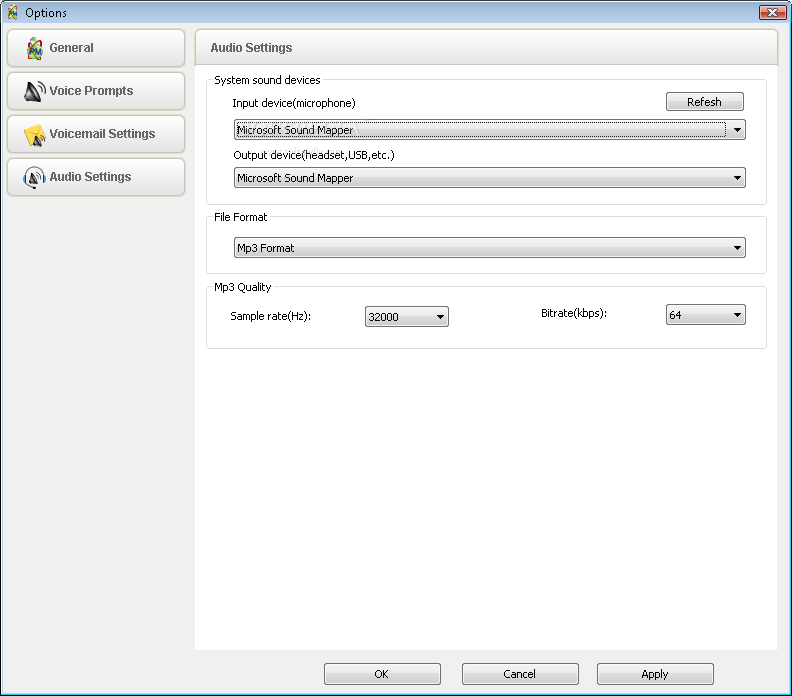Click the 'Sample rate(Hz):' label

[x=271, y=316]
